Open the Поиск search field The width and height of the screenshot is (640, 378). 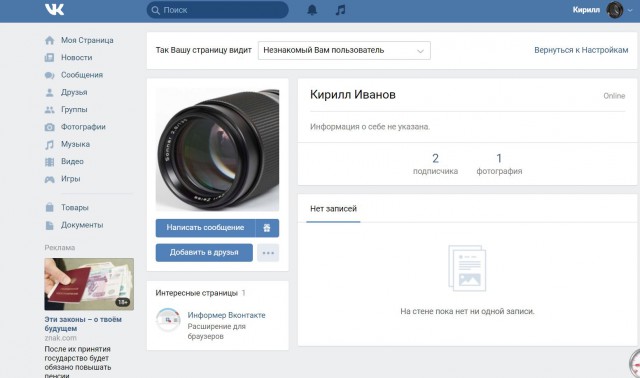[218, 10]
